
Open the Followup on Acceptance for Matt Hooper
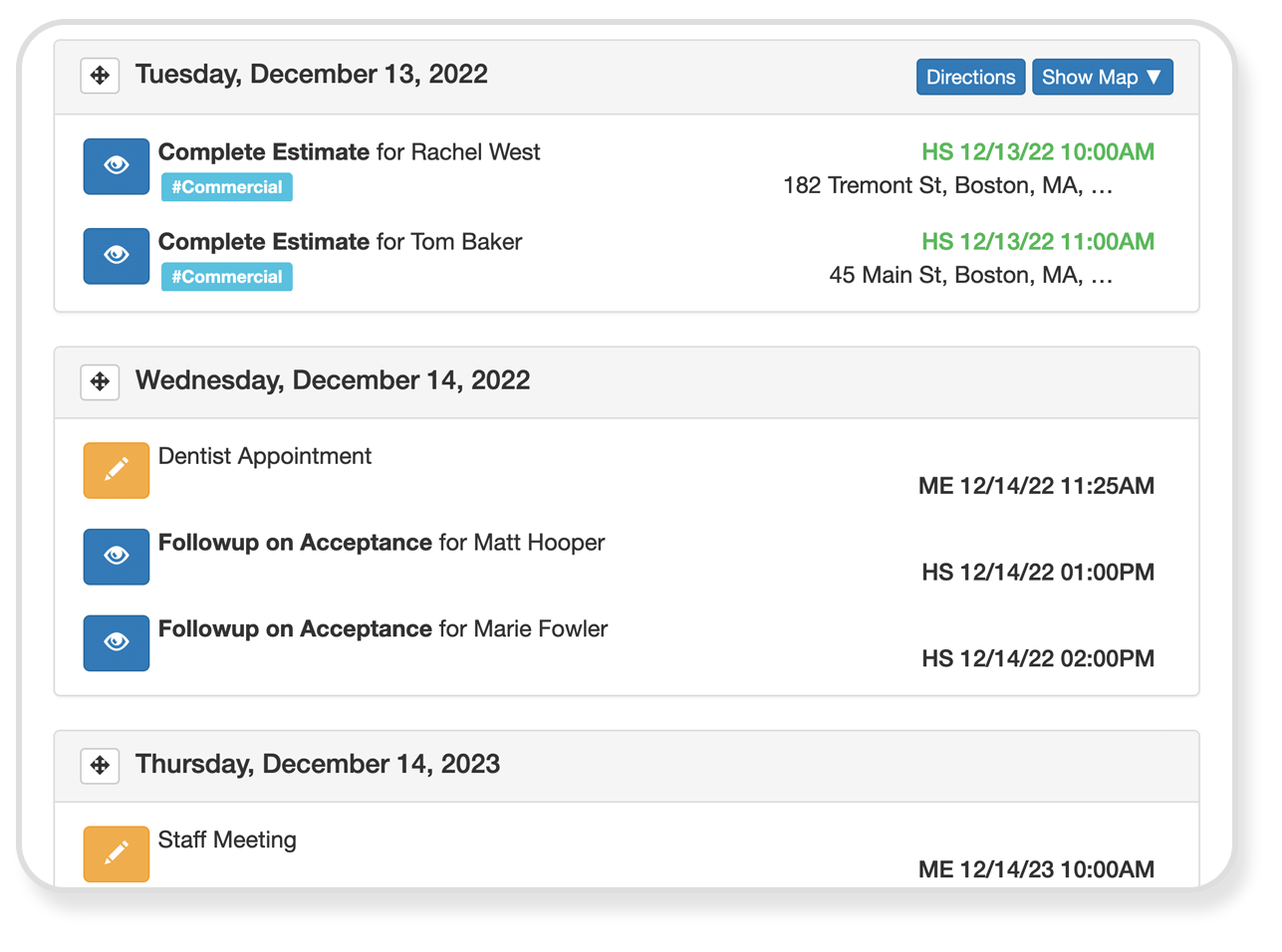(x=382, y=543)
